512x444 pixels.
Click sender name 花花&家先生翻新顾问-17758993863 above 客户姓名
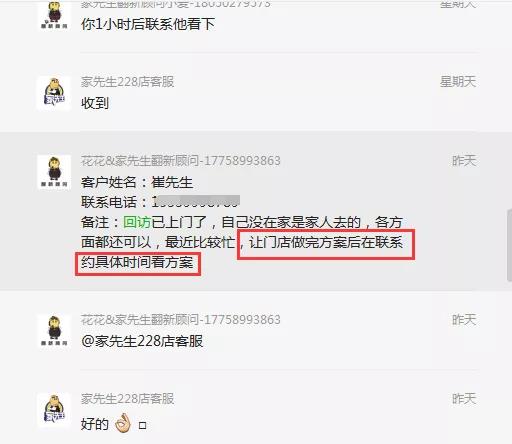[181, 161]
